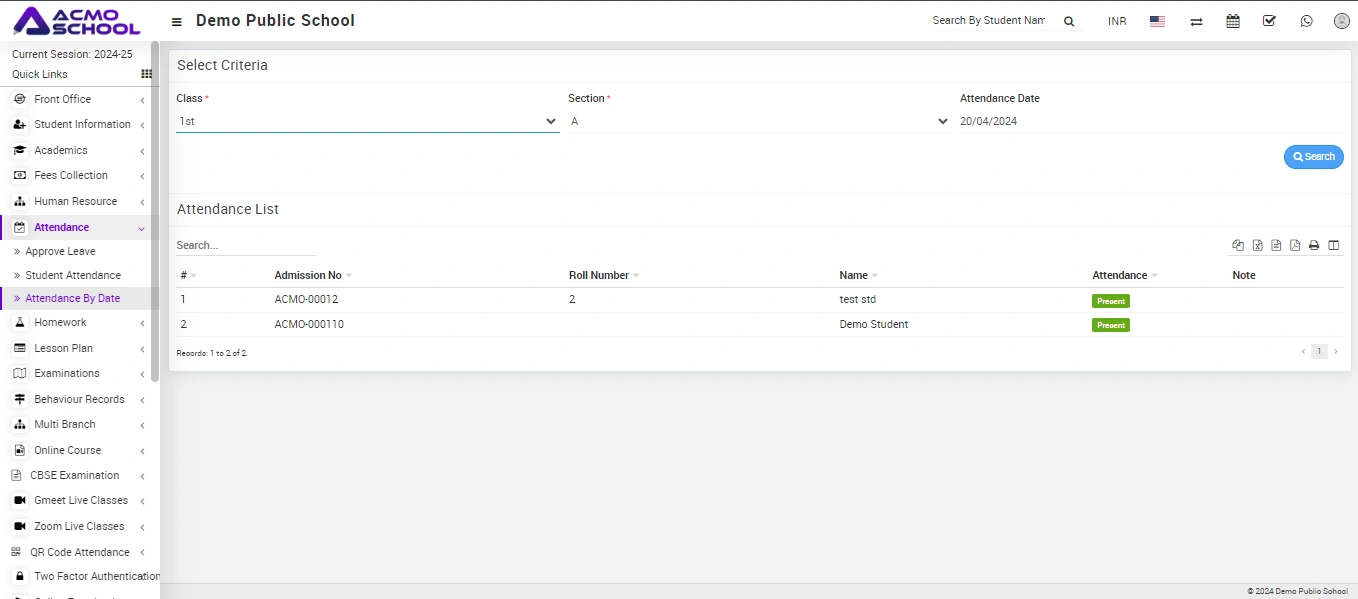
Task: Open the Class dropdown
Action: point(367,121)
